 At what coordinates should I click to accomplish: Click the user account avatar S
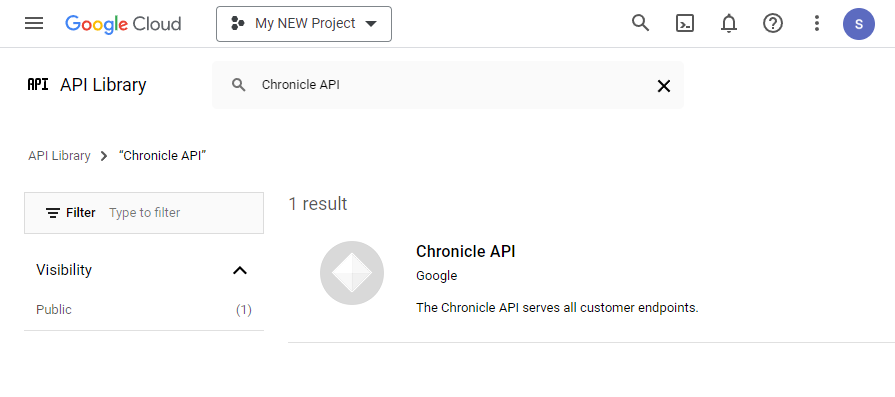click(858, 24)
